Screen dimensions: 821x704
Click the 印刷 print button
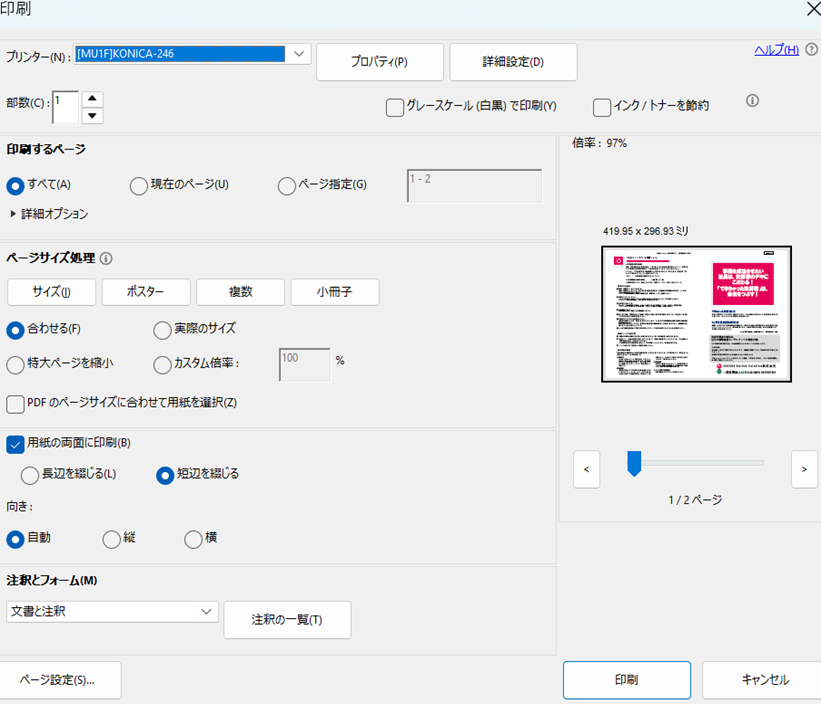click(x=626, y=680)
